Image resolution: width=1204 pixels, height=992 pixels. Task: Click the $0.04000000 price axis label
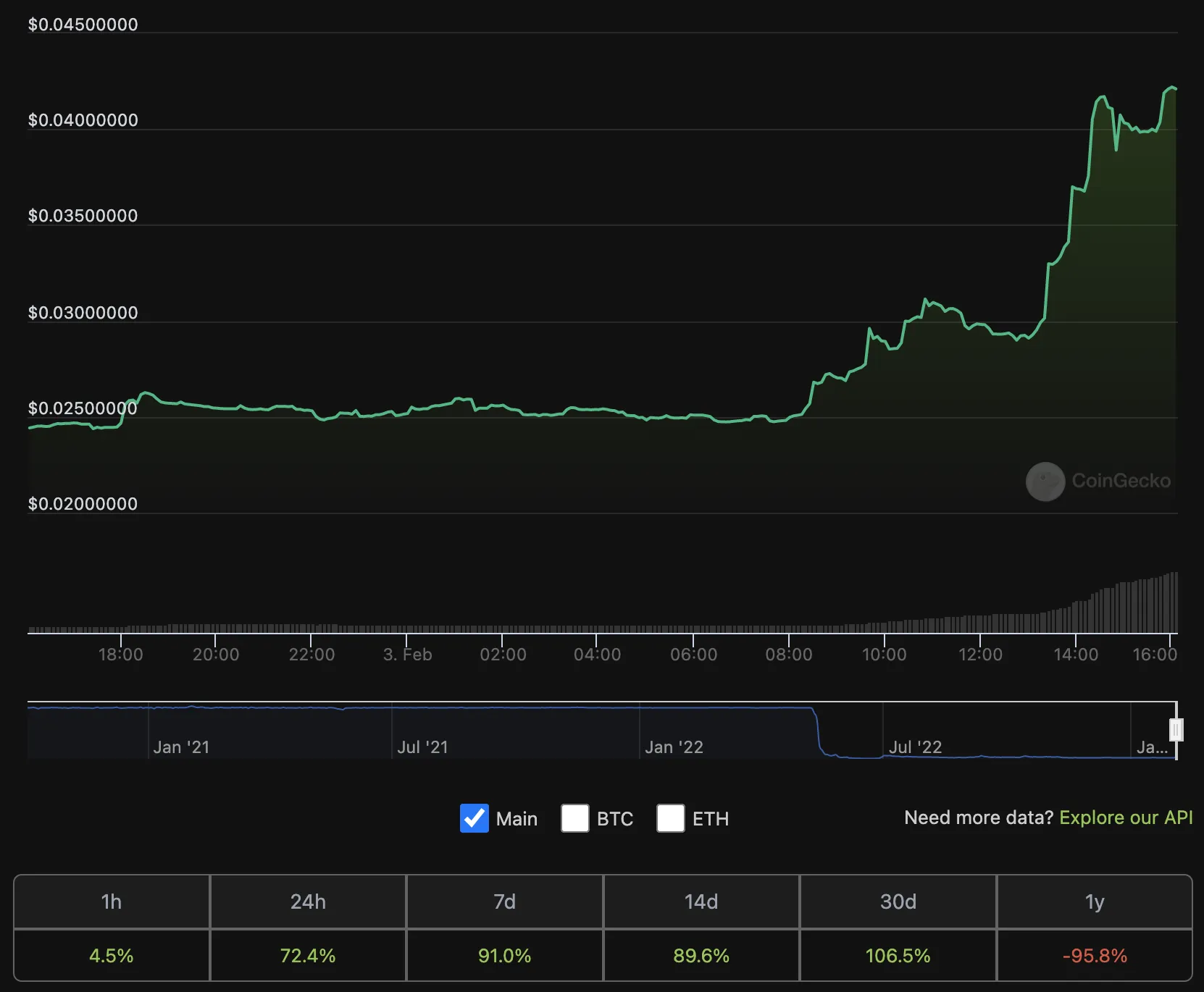click(x=83, y=120)
